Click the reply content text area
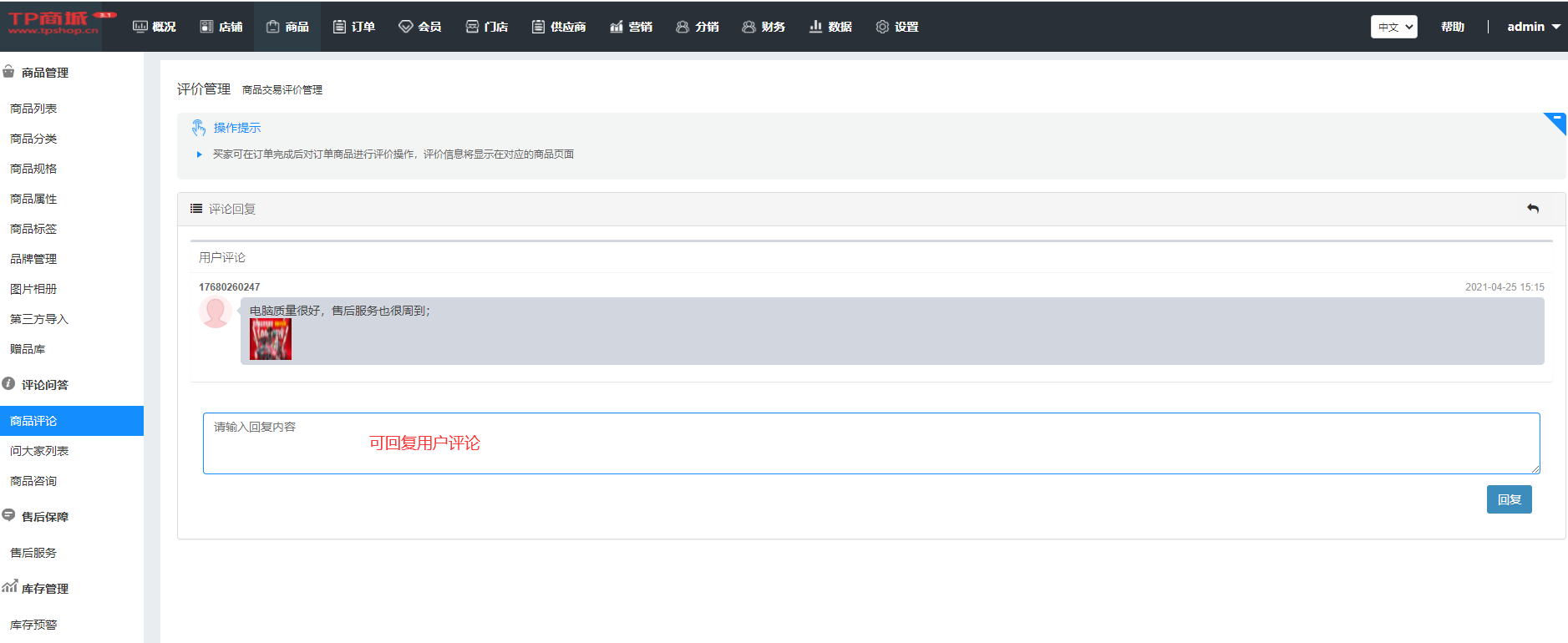Image resolution: width=1568 pixels, height=643 pixels. (x=870, y=443)
